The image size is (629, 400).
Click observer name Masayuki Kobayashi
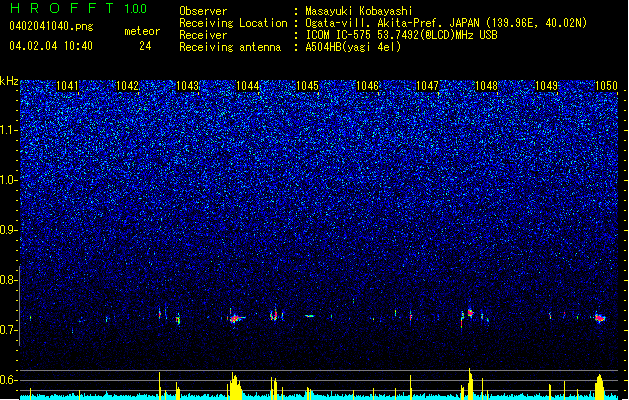(x=359, y=11)
